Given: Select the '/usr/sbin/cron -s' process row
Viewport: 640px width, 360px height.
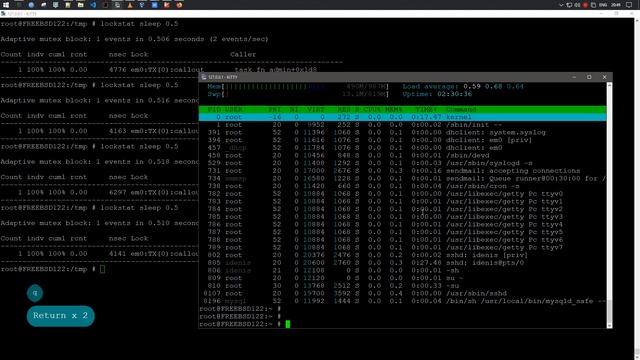Looking at the screenshot, I should 402,186.
